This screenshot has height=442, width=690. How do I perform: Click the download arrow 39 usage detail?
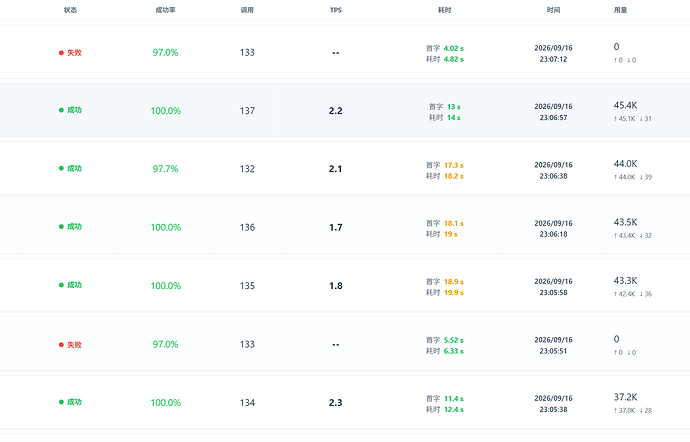pos(646,177)
